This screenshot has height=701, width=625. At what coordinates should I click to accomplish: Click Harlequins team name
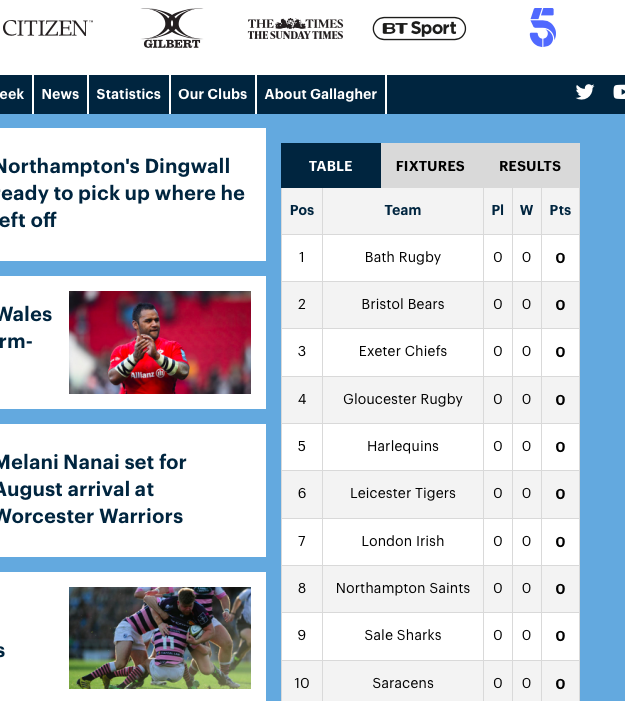point(403,447)
